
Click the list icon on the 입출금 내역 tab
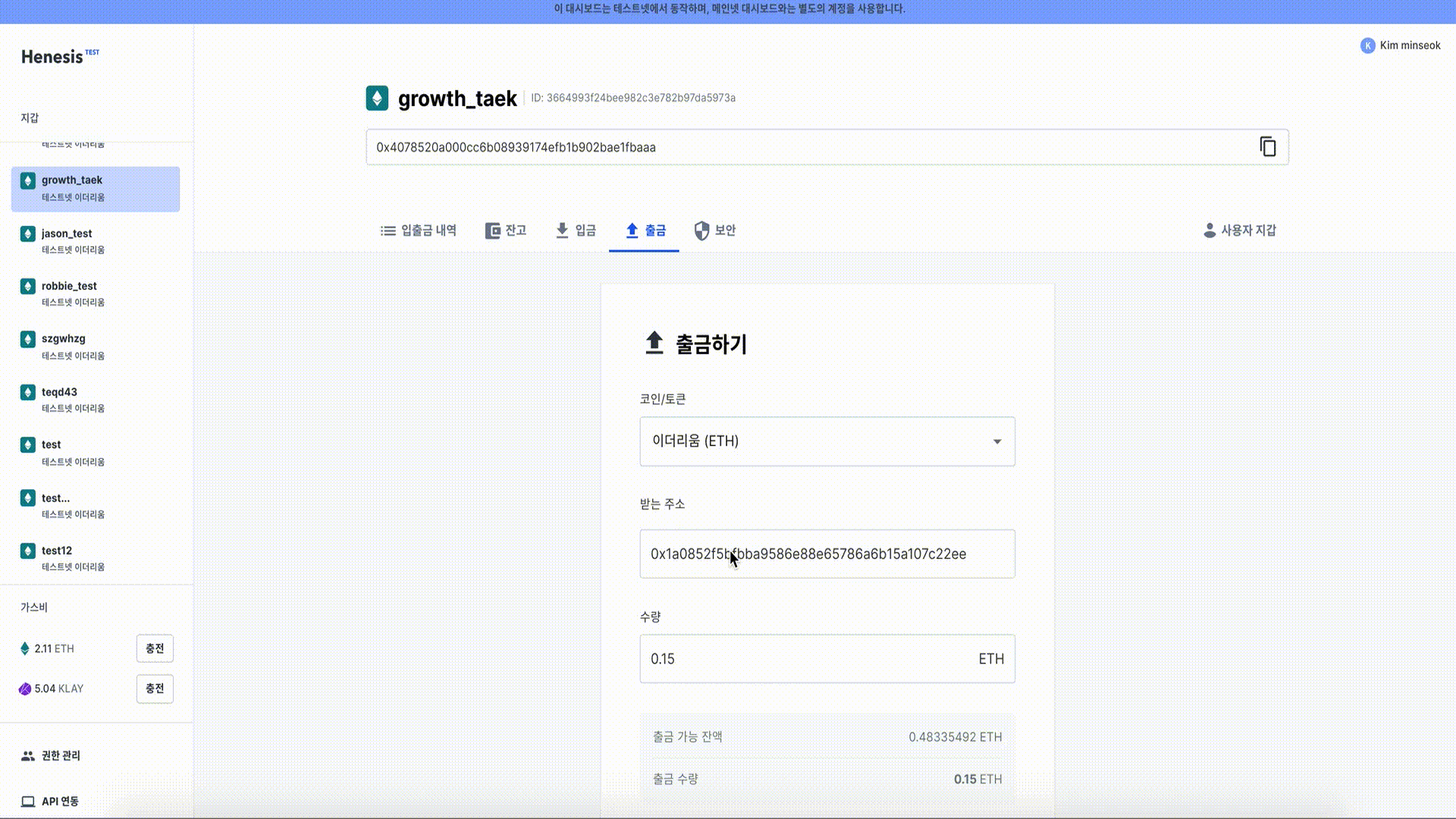coord(388,231)
